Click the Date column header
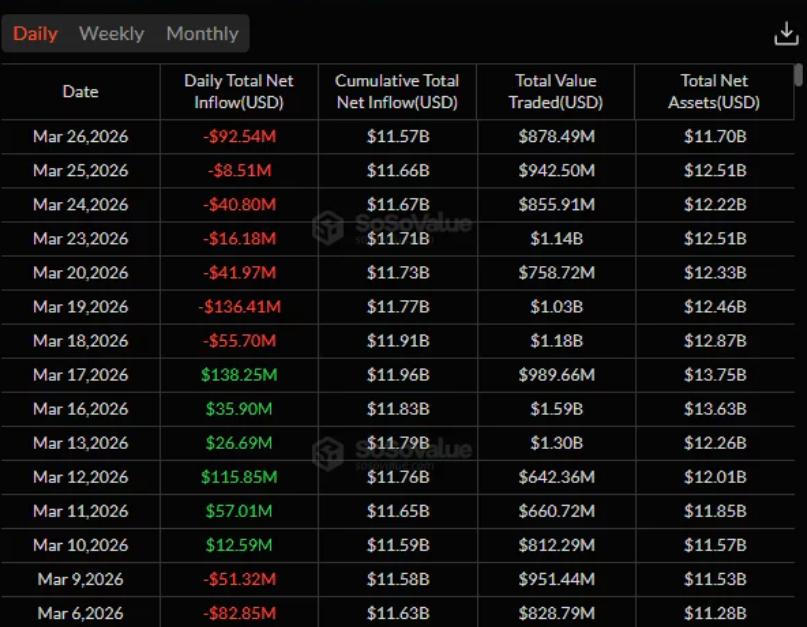 tap(80, 91)
